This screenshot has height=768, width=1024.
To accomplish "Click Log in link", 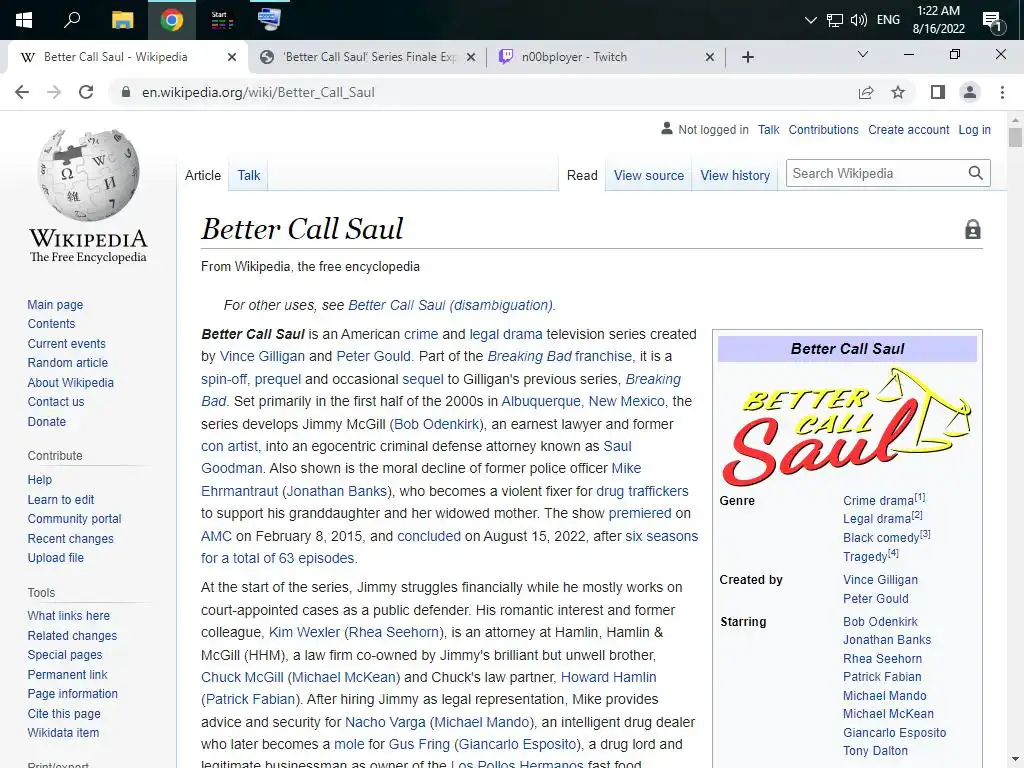I will tap(974, 130).
